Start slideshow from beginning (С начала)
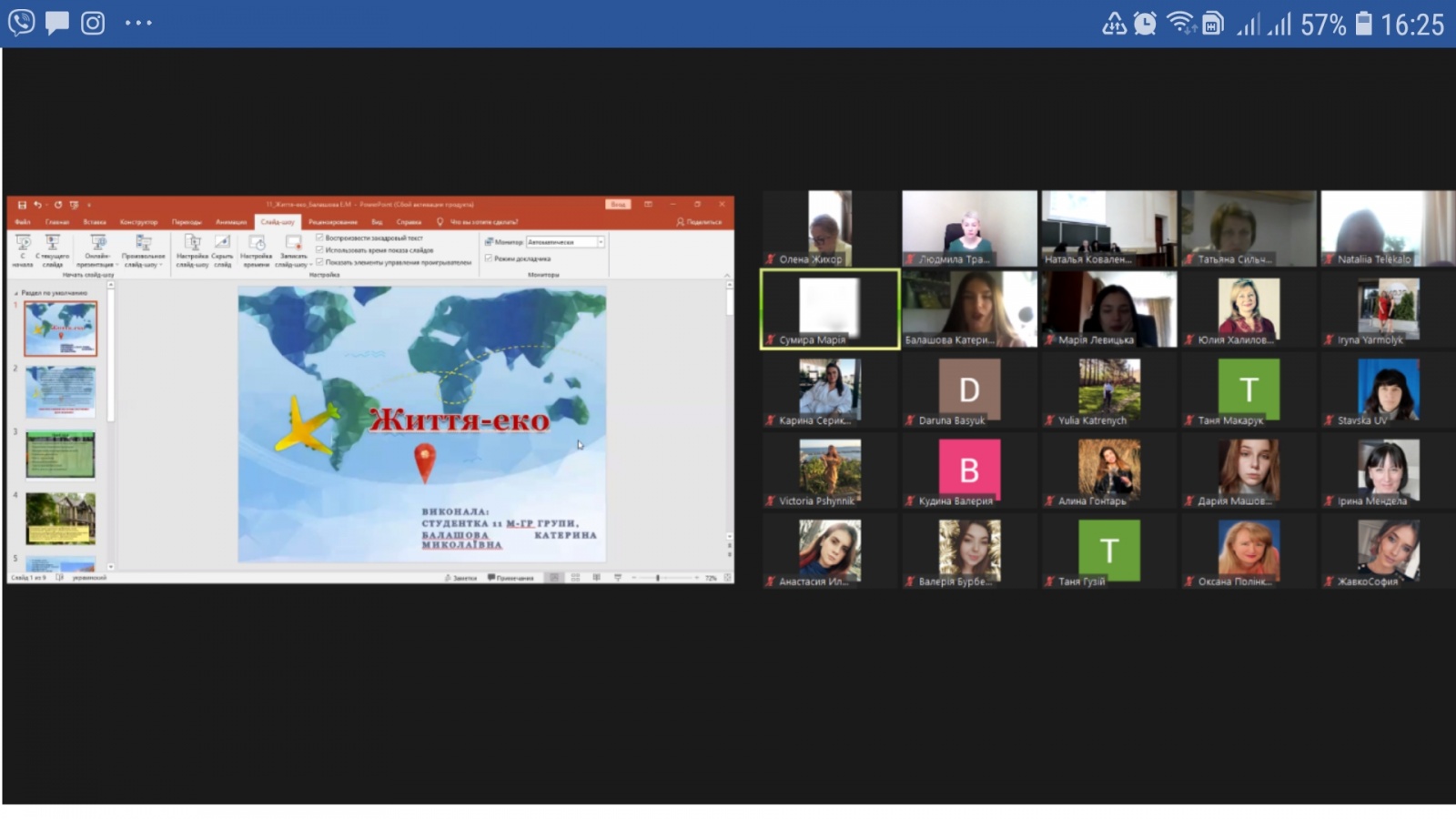This screenshot has width=1456, height=819. click(x=24, y=249)
